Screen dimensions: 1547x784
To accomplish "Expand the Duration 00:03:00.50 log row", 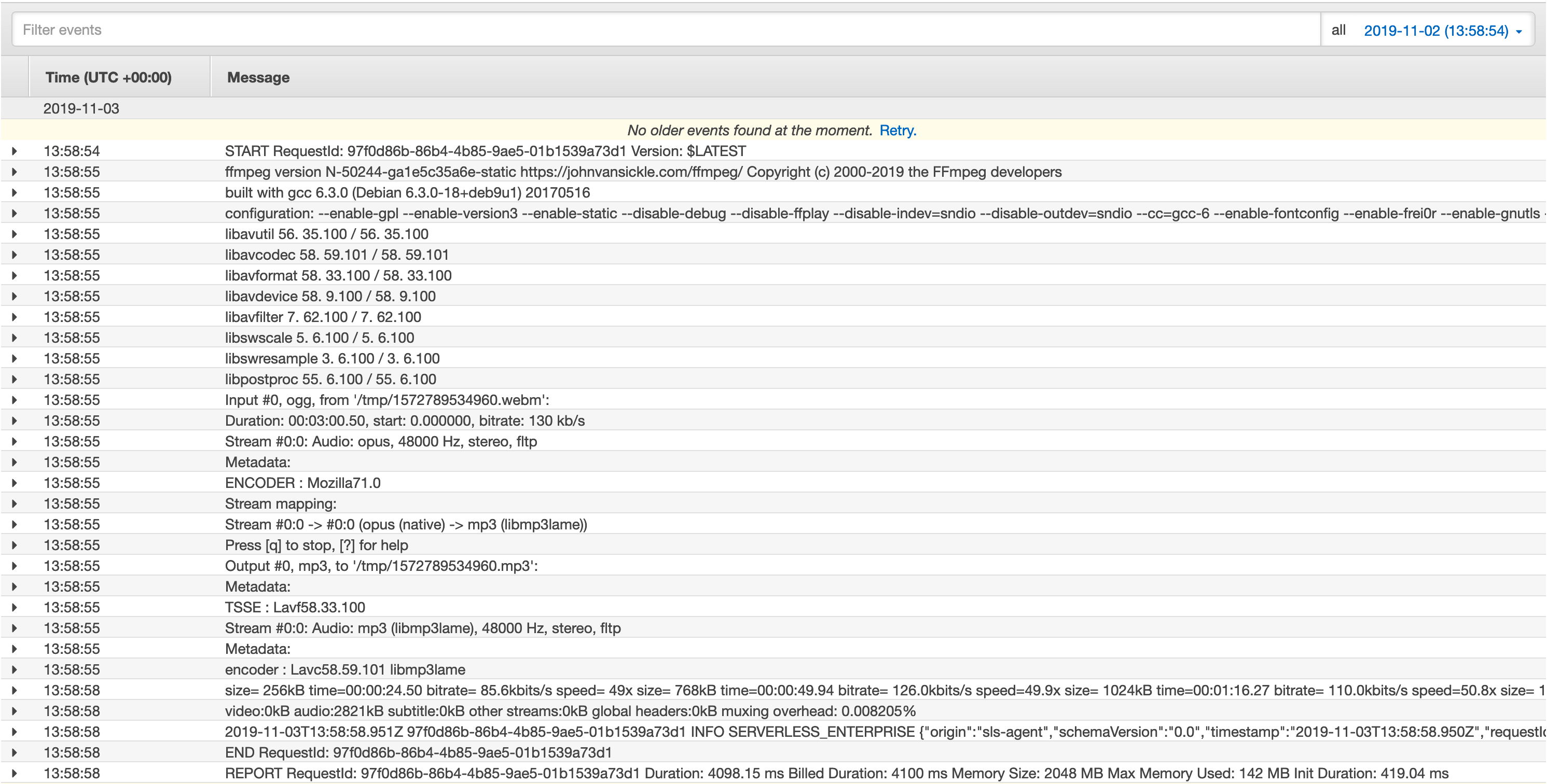I will pyautogui.click(x=15, y=421).
